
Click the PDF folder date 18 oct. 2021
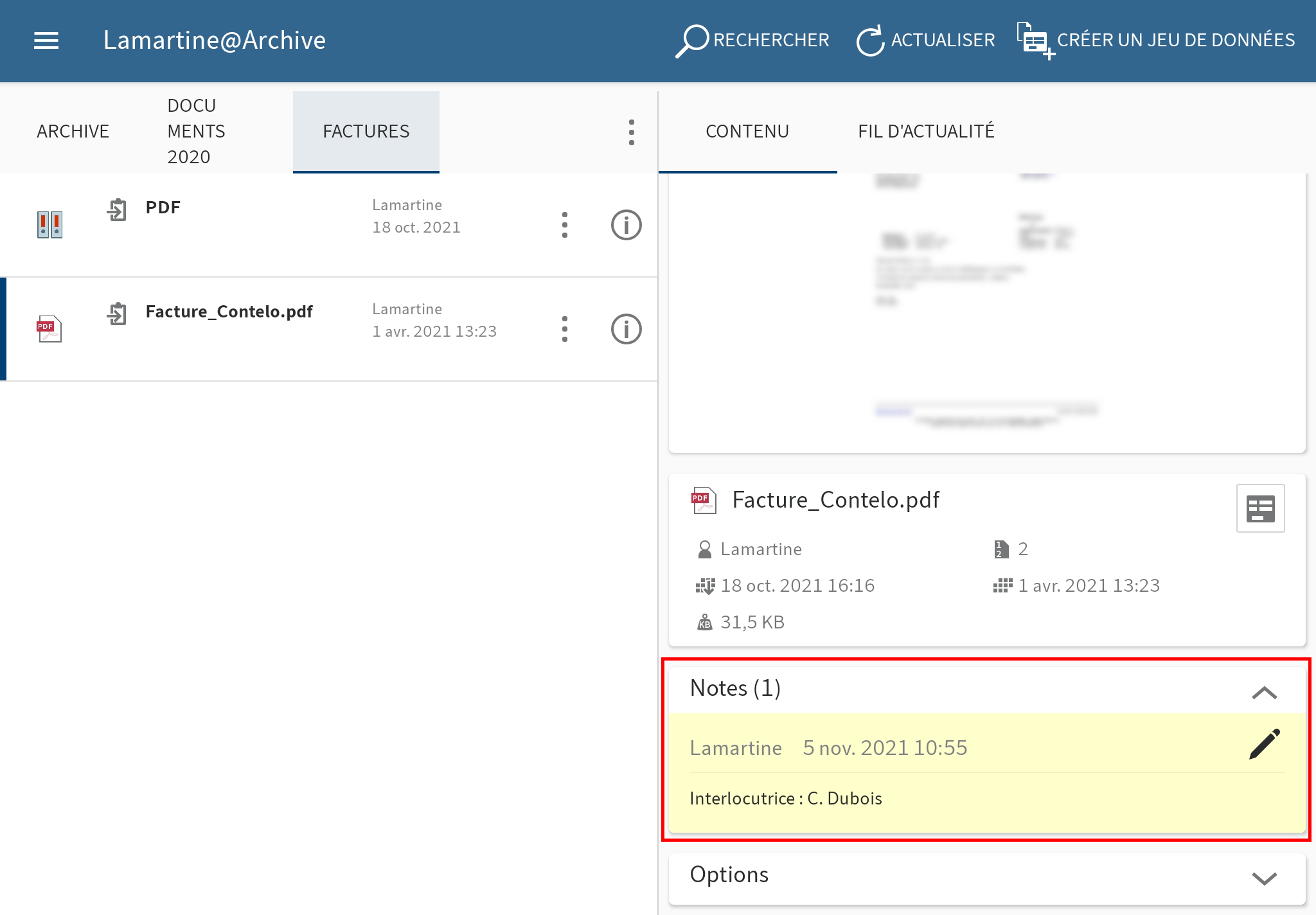[x=416, y=227]
